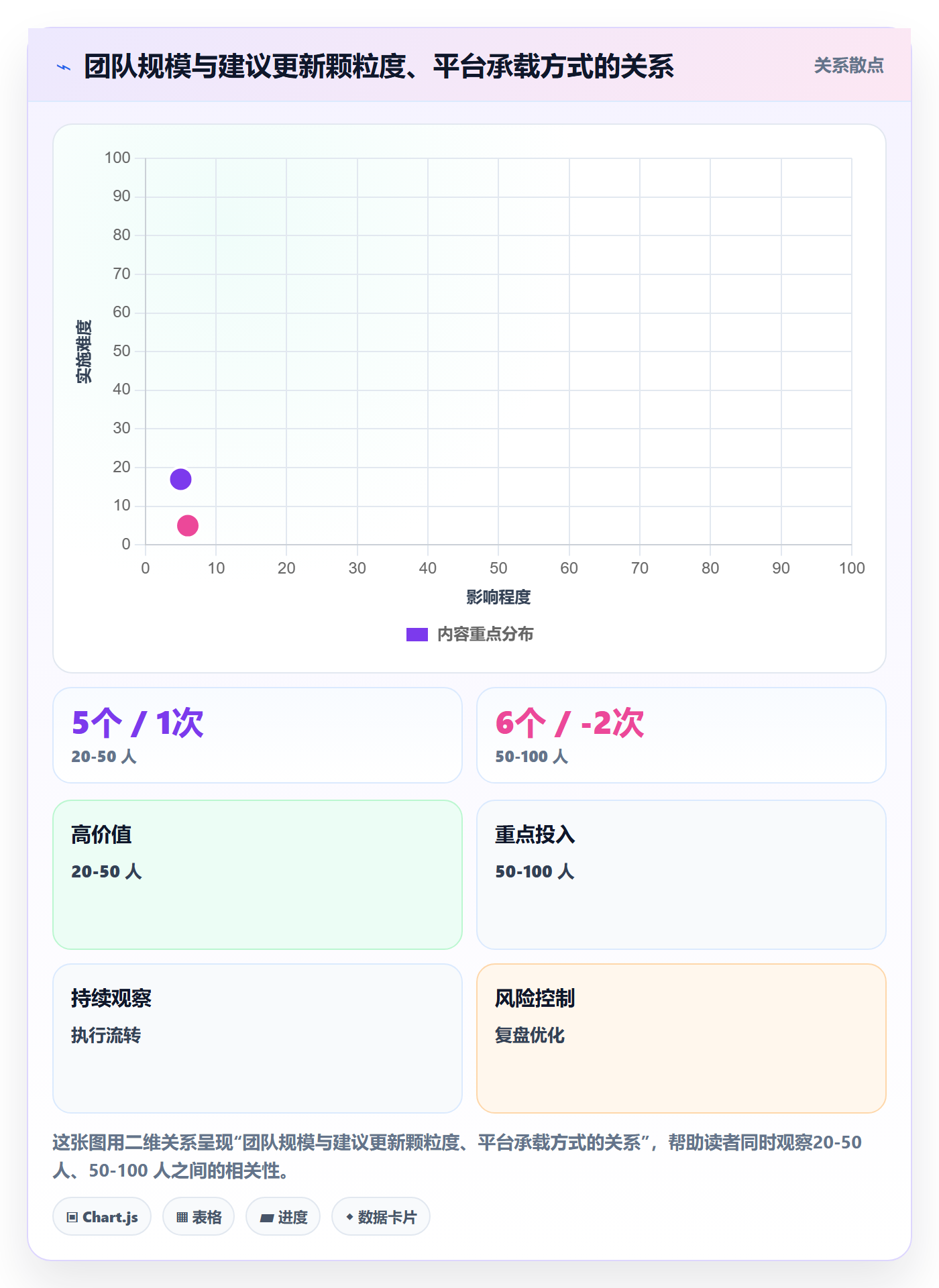Click the 实施难度 y-axis title

click(x=84, y=352)
